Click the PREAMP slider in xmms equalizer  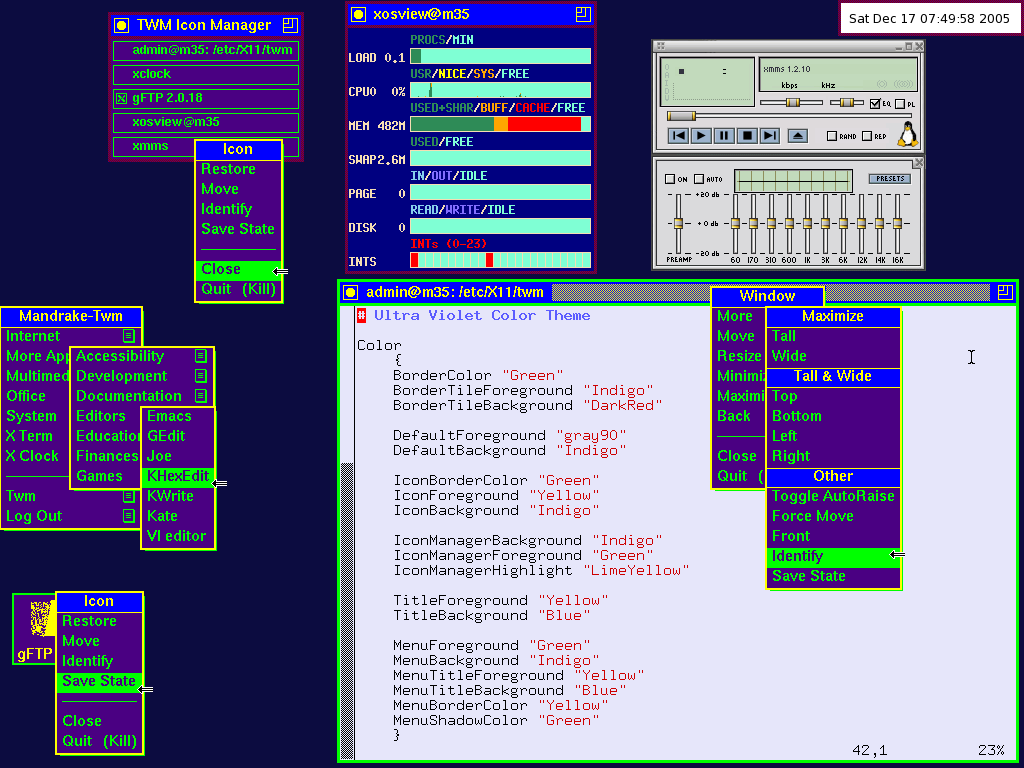(x=679, y=224)
